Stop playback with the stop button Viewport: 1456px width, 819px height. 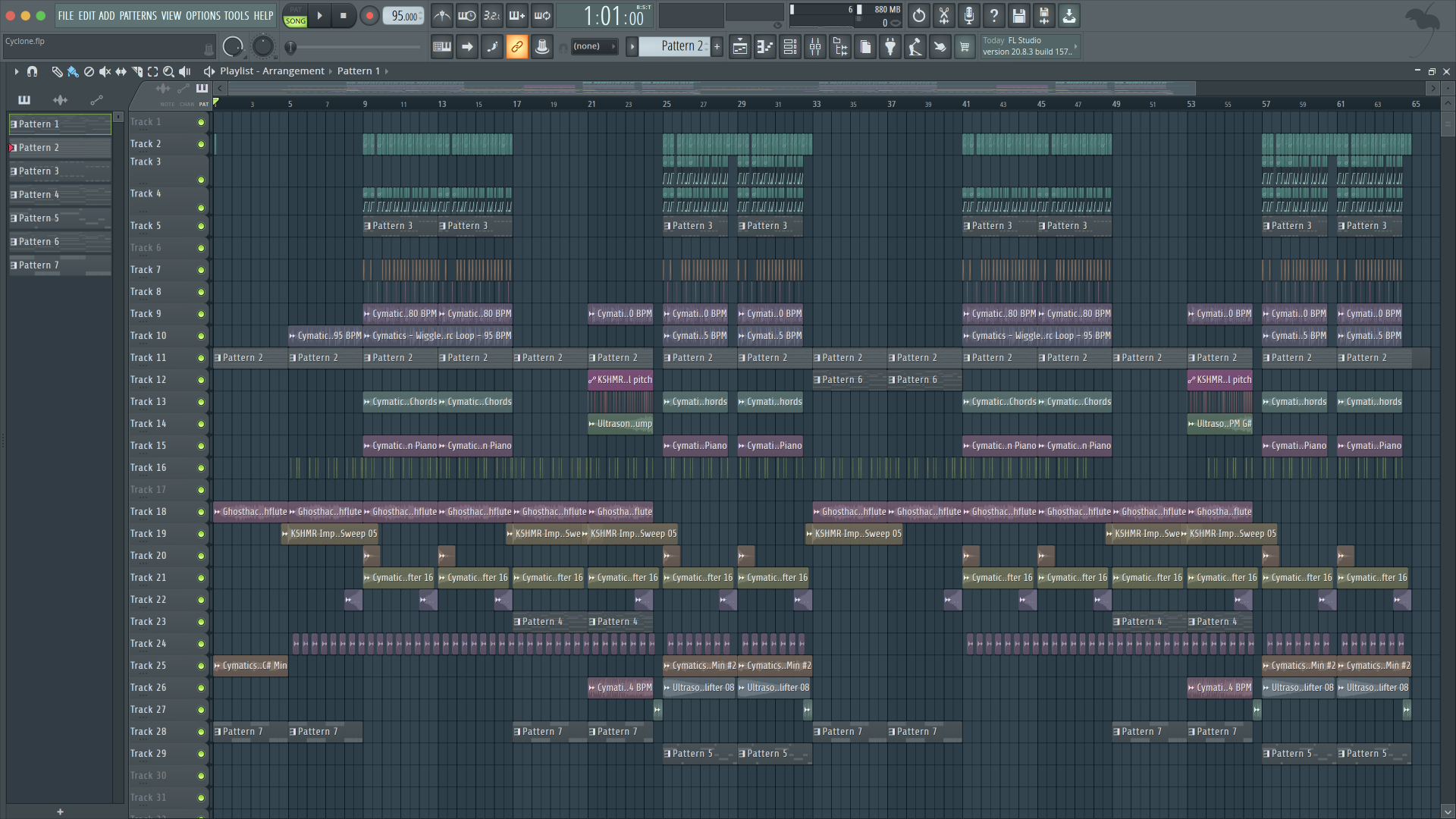344,16
